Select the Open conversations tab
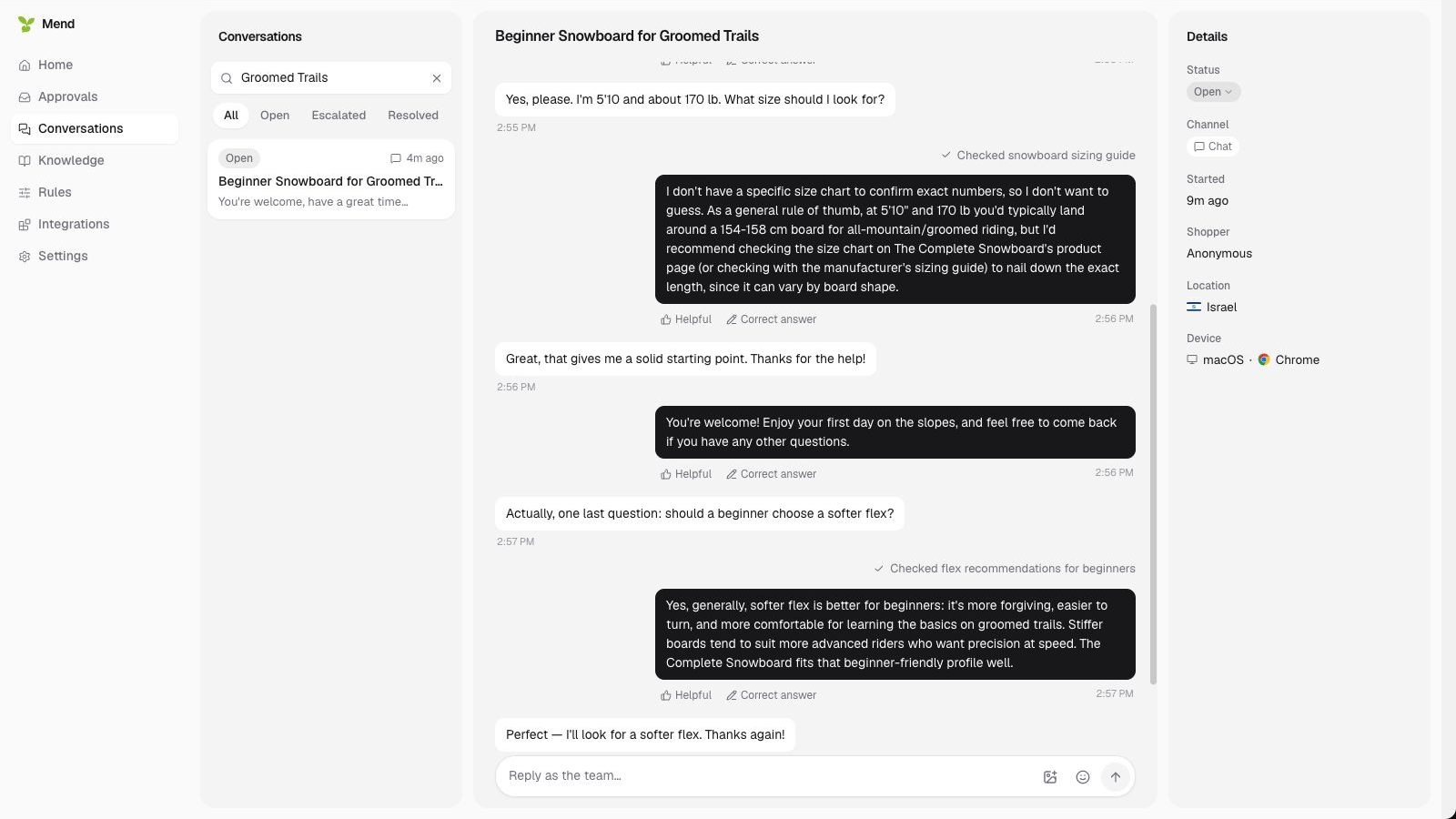This screenshot has height=819, width=1456. [x=275, y=116]
